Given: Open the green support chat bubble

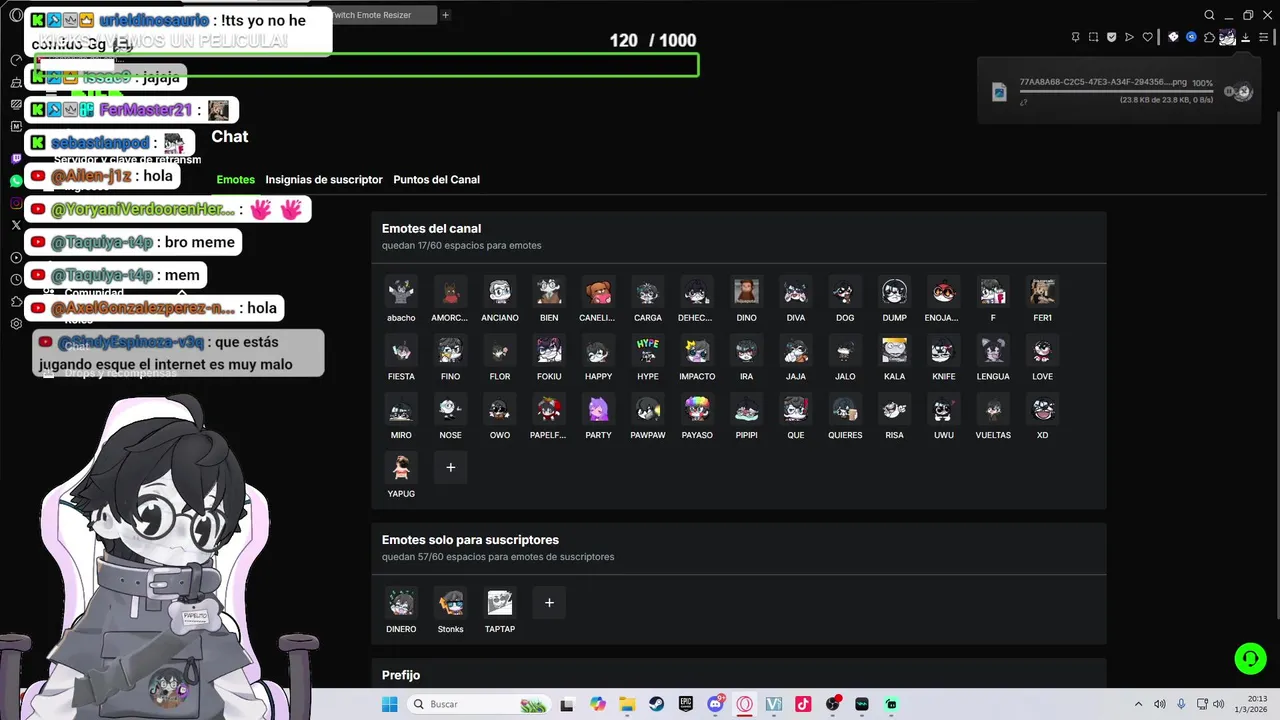Looking at the screenshot, I should [1250, 658].
